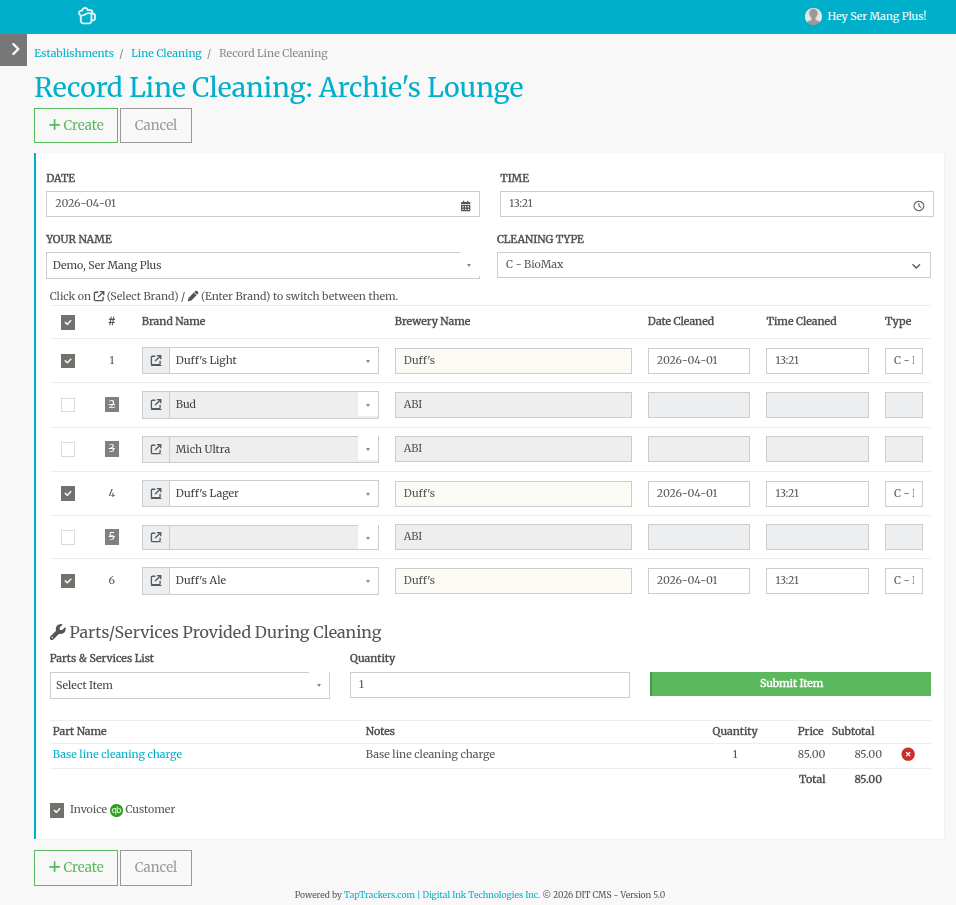Image resolution: width=956 pixels, height=905 pixels.
Task: Click the select-brand icon for Duff's Ale
Action: point(156,581)
